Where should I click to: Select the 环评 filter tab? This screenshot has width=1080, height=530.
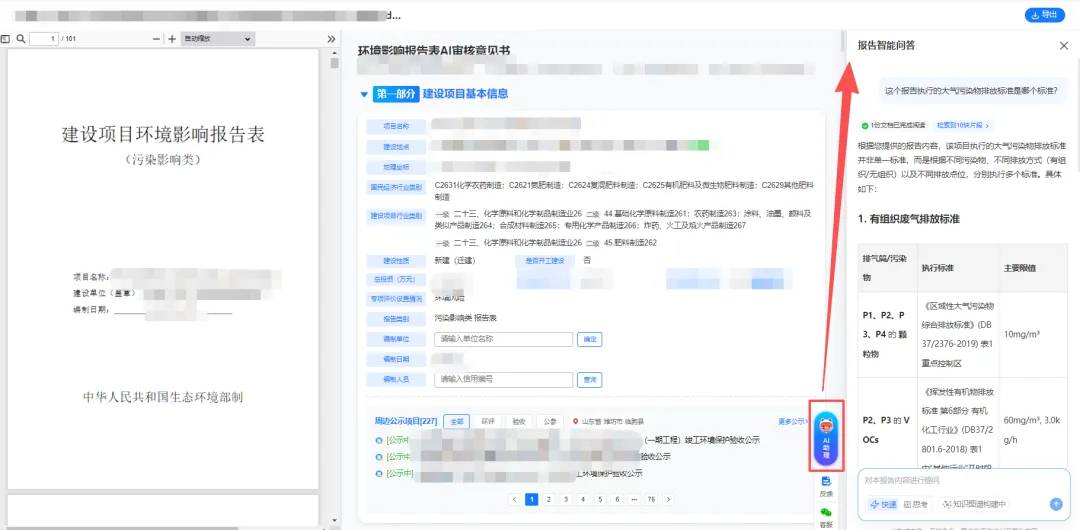coord(488,421)
